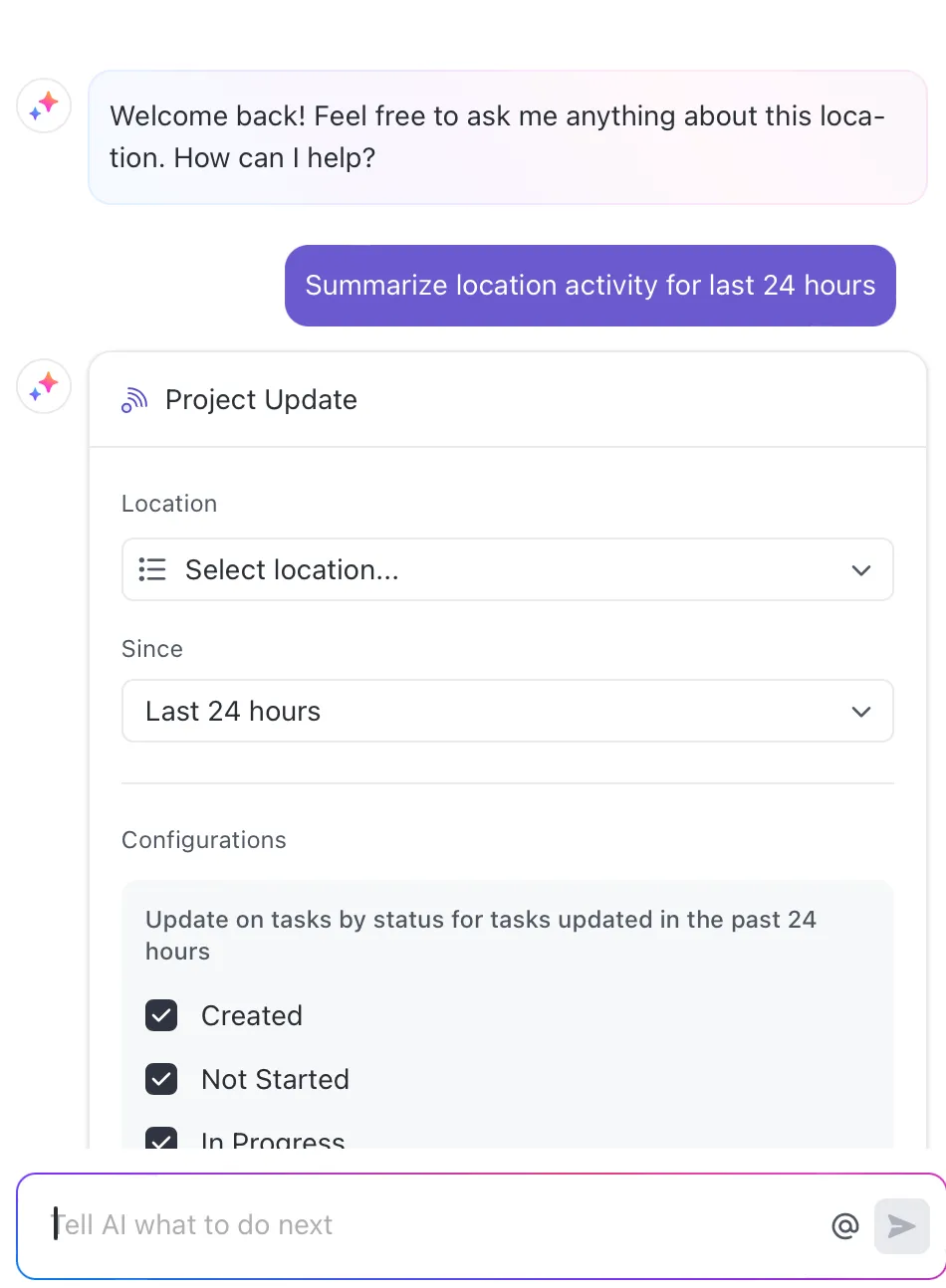Viewport: 946px width, 1288px height.
Task: Click the send arrow icon
Action: [902, 1225]
